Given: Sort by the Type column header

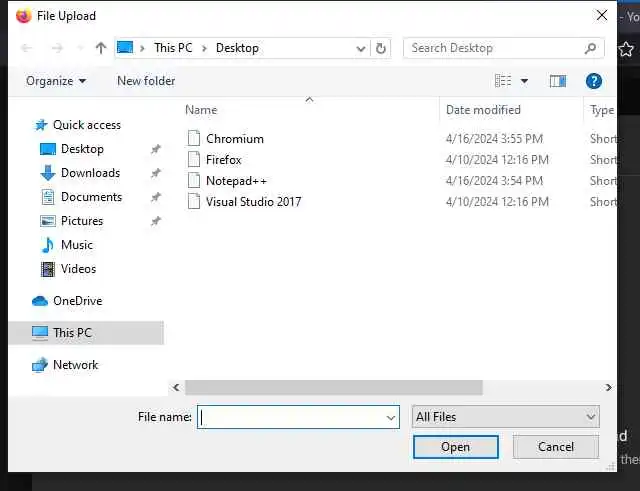Looking at the screenshot, I should [x=602, y=110].
